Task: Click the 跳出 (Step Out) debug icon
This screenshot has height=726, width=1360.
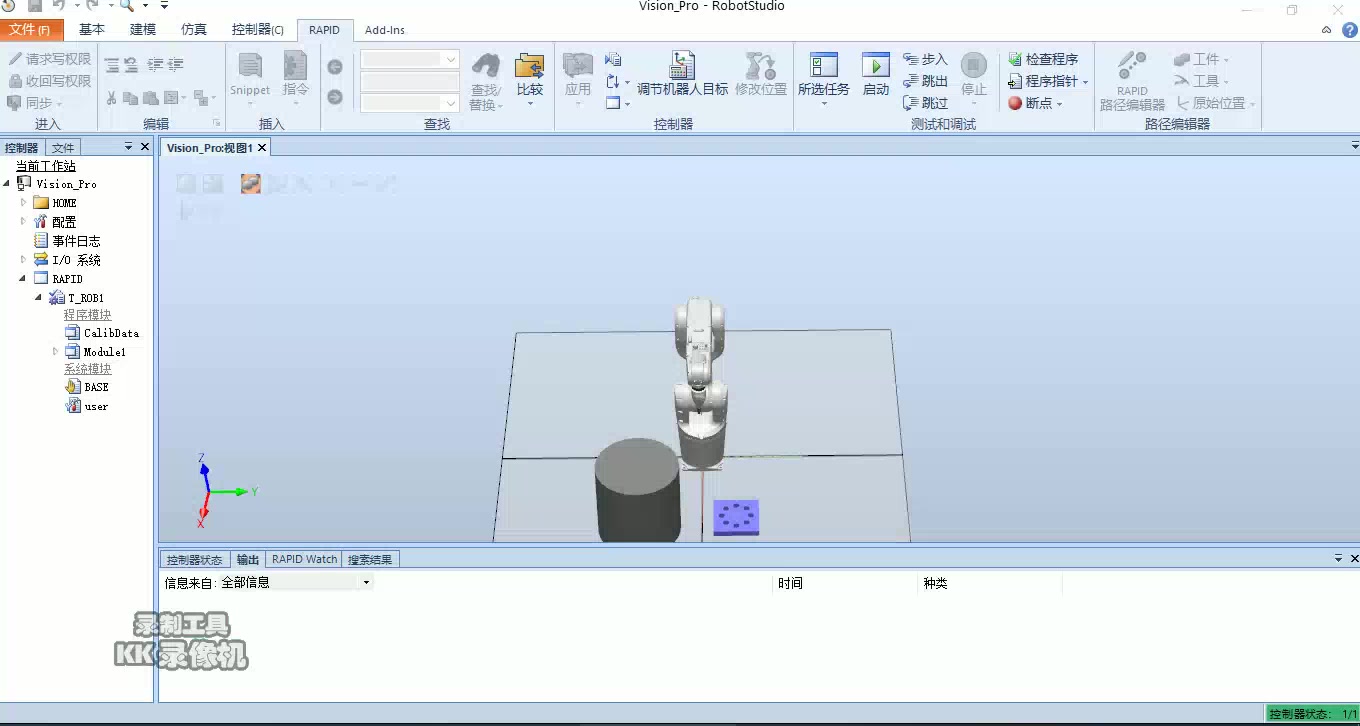Action: pyautogui.click(x=910, y=81)
